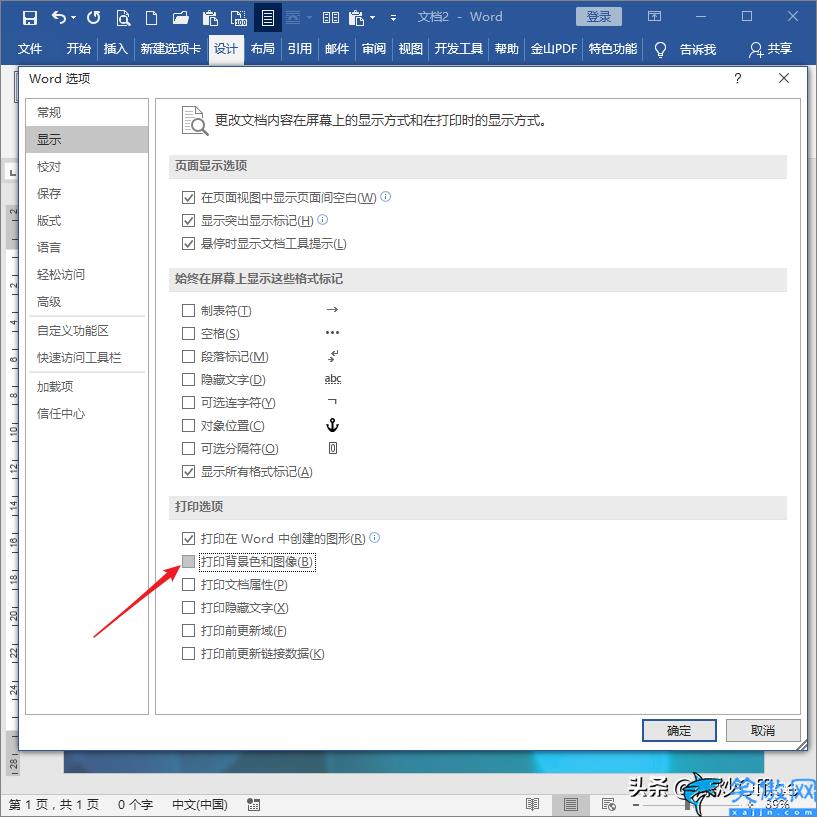Select 信任中心 in options sidebar
The width and height of the screenshot is (817, 817).
click(87, 414)
